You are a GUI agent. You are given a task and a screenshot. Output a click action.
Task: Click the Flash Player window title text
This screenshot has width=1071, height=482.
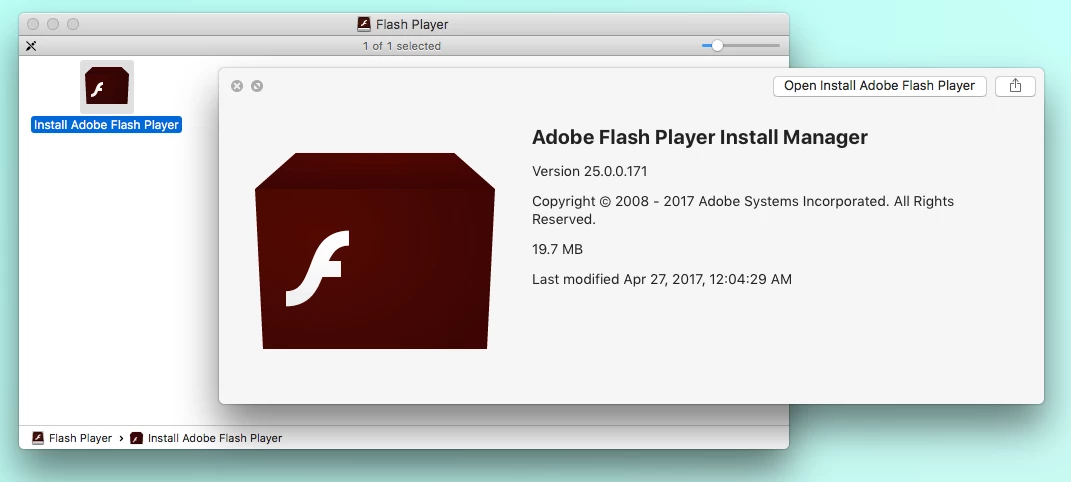pyautogui.click(x=412, y=25)
